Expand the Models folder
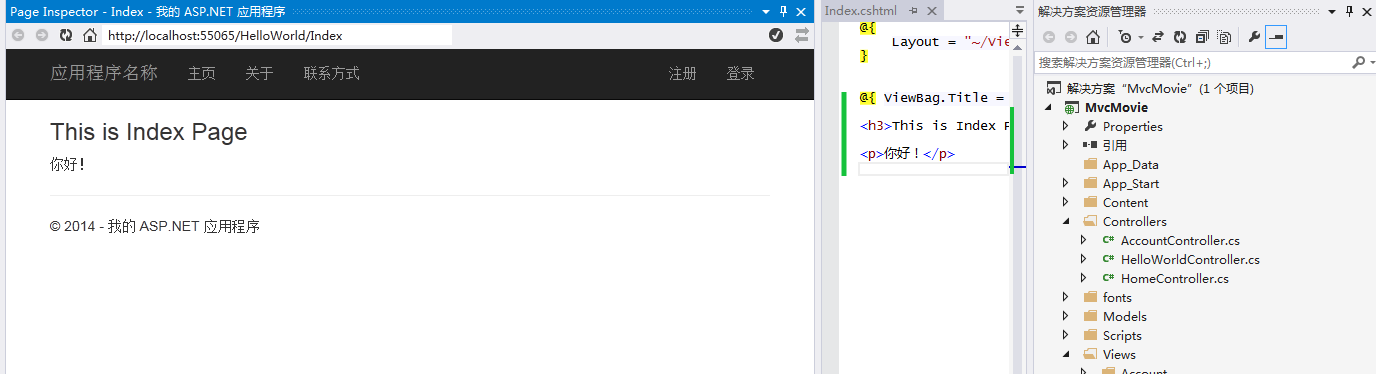Image resolution: width=1376 pixels, height=374 pixels. click(1066, 316)
